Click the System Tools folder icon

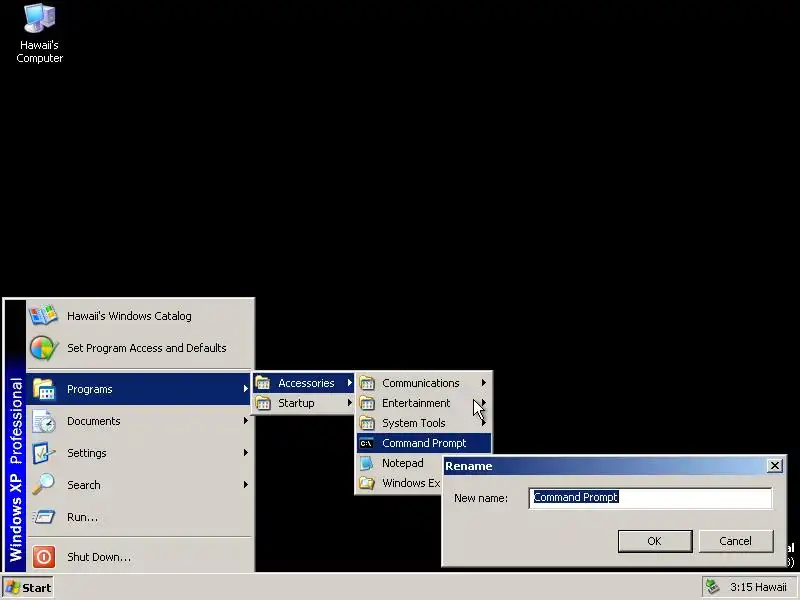(x=367, y=423)
